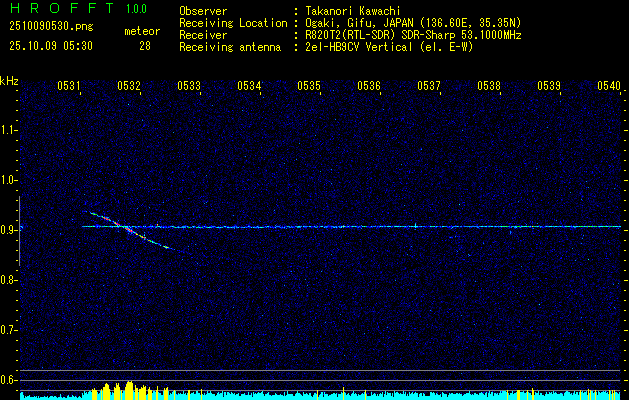Viewport: 629px width, 400px height.
Task: Click the observer name Takanori Kawachi
Action: pos(353,11)
